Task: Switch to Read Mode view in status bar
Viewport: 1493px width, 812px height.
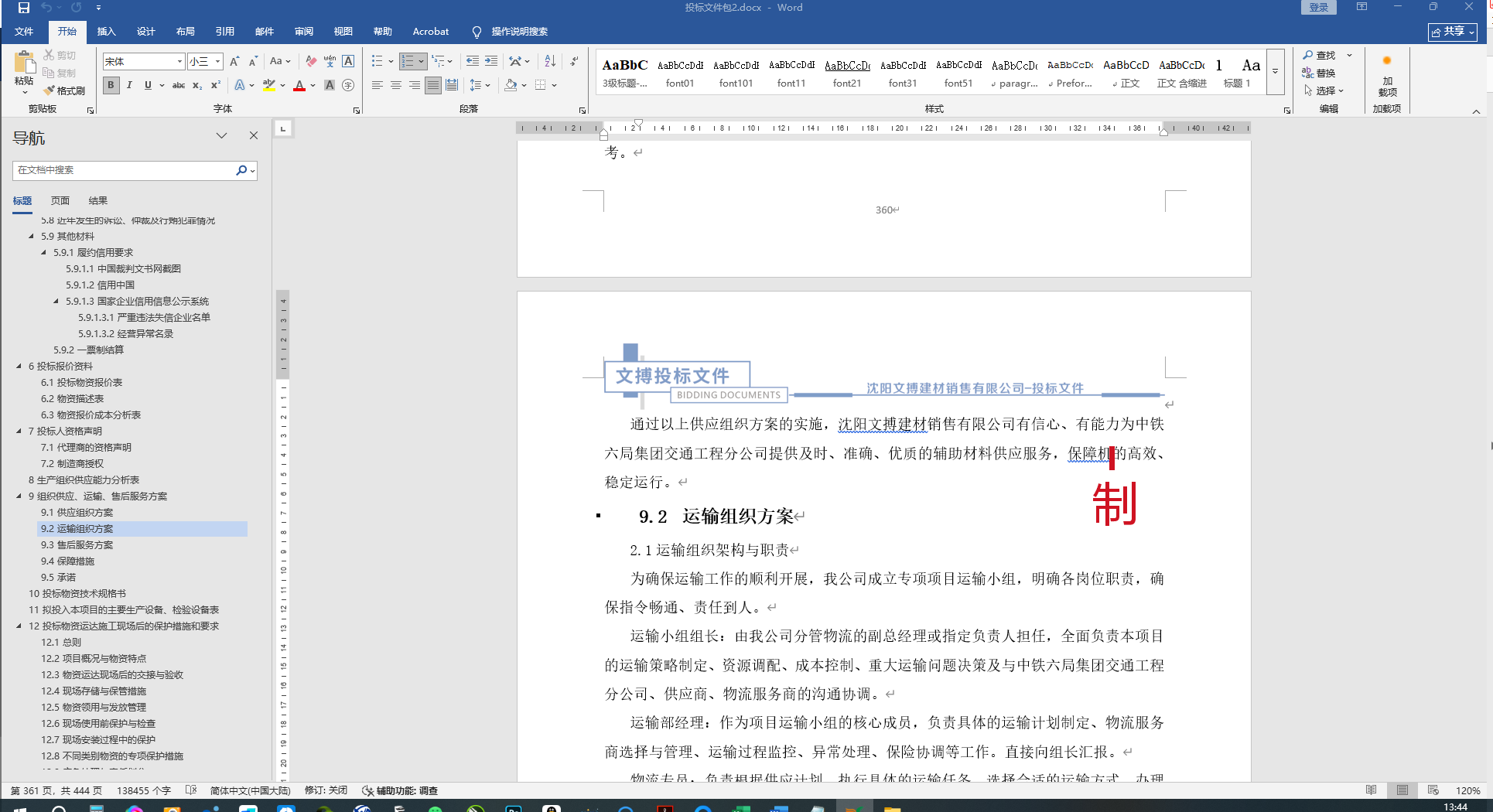Action: (x=1371, y=790)
